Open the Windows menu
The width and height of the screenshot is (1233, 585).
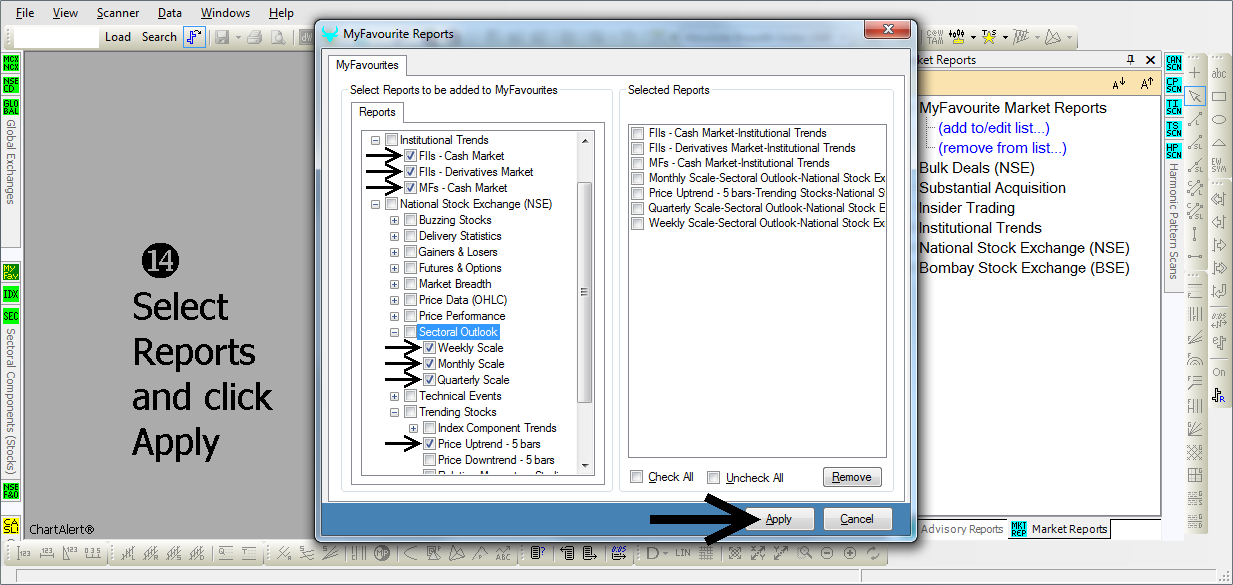coord(225,13)
